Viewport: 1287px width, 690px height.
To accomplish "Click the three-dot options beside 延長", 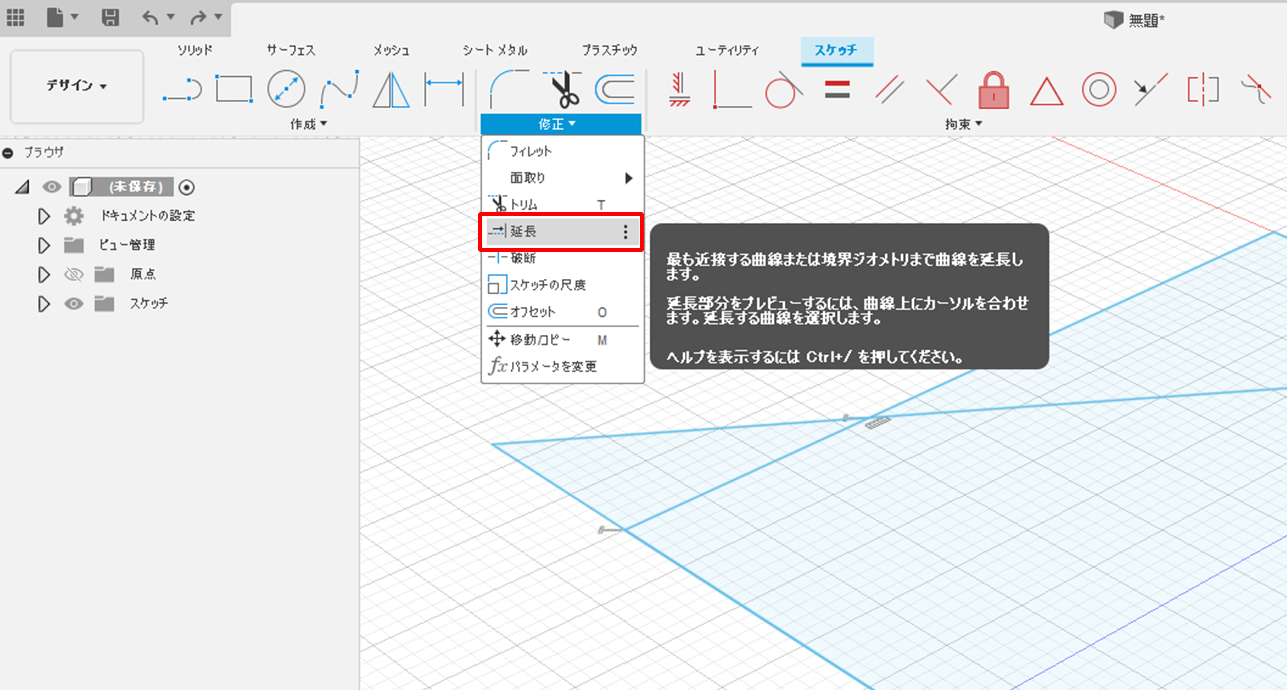I will point(626,231).
